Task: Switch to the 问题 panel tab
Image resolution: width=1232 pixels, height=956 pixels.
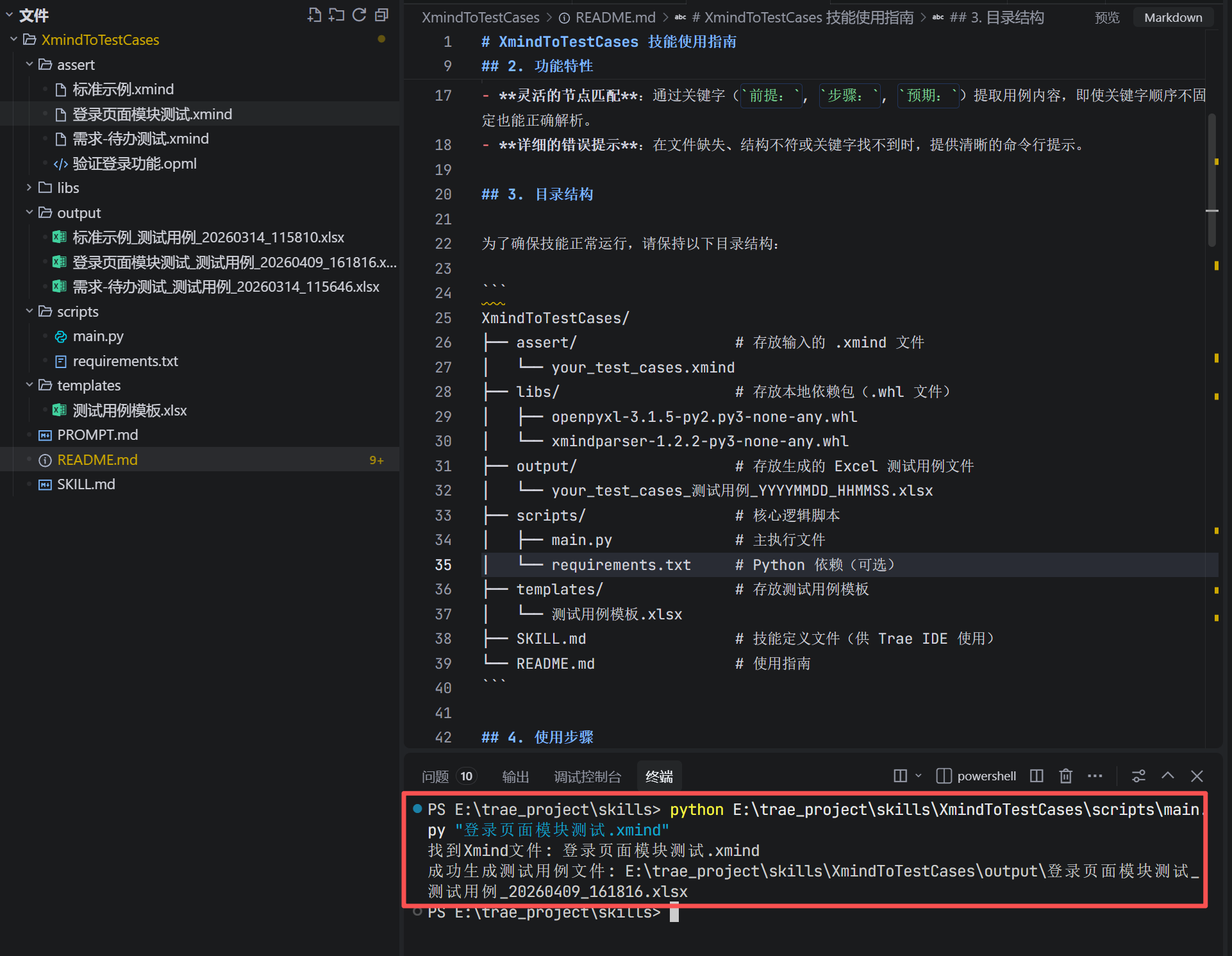Action: 435,776
